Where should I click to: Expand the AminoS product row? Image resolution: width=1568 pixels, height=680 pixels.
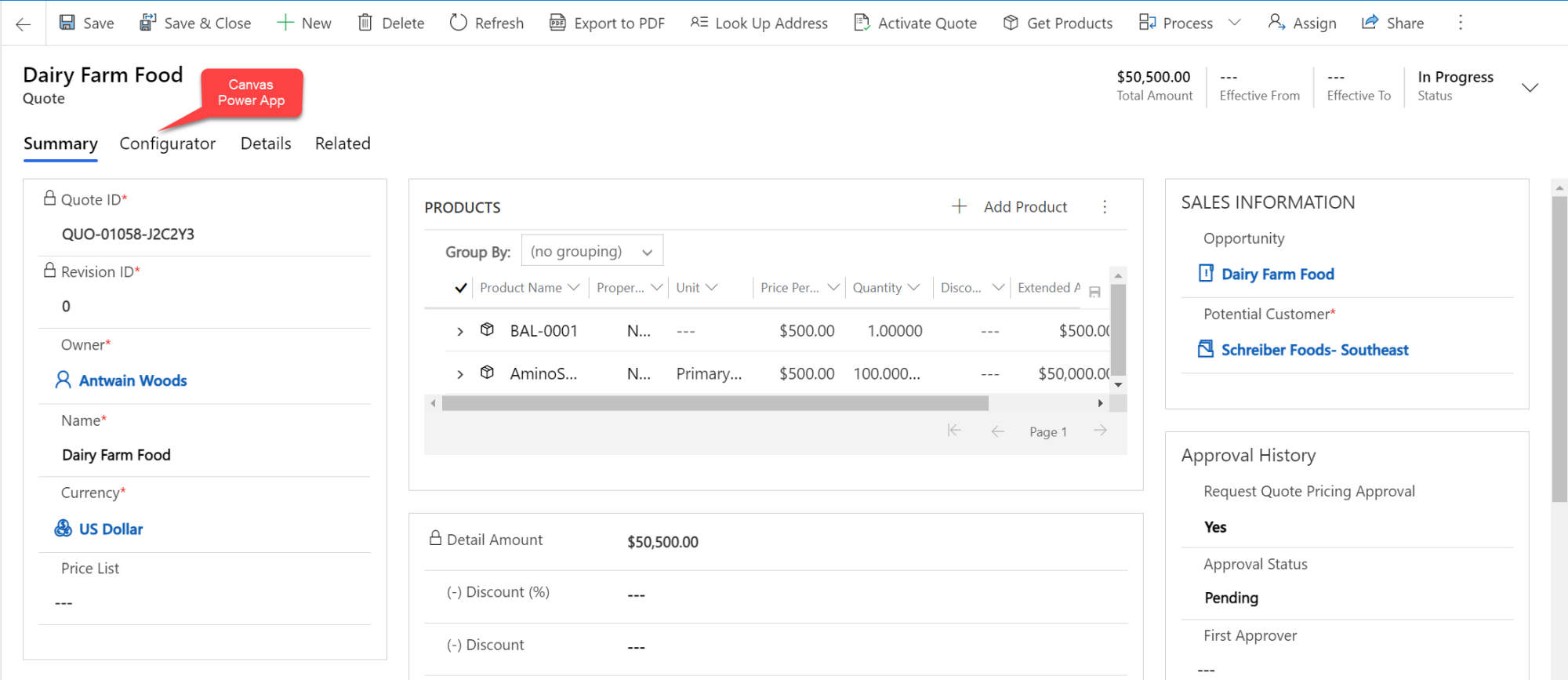(x=460, y=375)
